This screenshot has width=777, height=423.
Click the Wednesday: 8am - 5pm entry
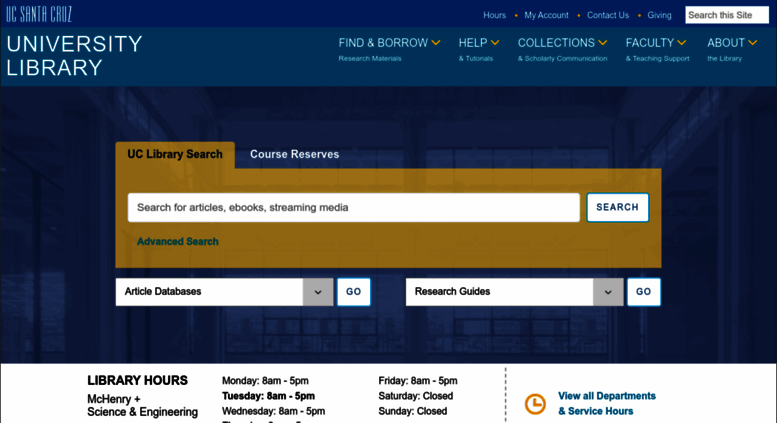point(274,412)
